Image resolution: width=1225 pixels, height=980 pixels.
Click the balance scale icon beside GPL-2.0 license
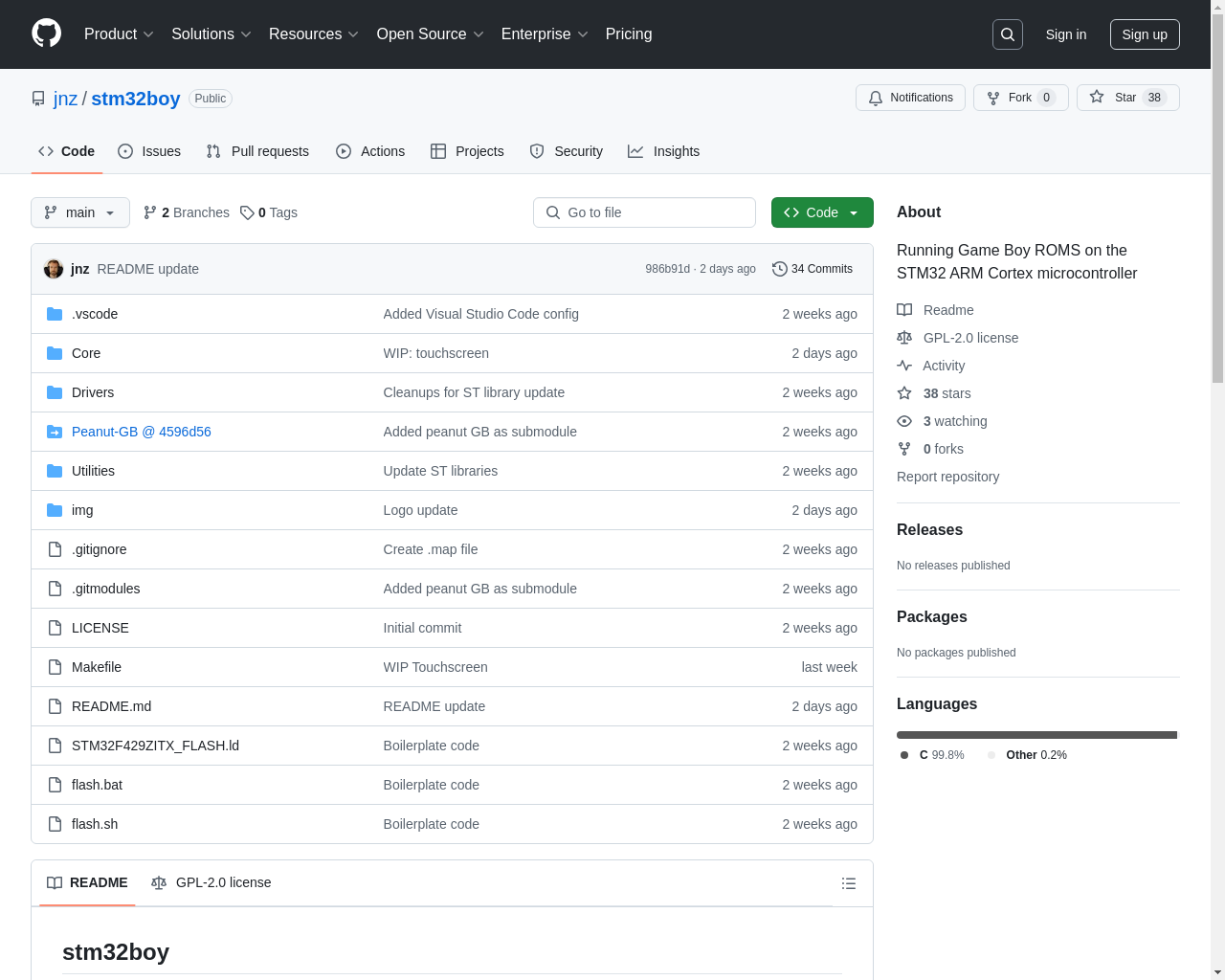[x=904, y=338]
